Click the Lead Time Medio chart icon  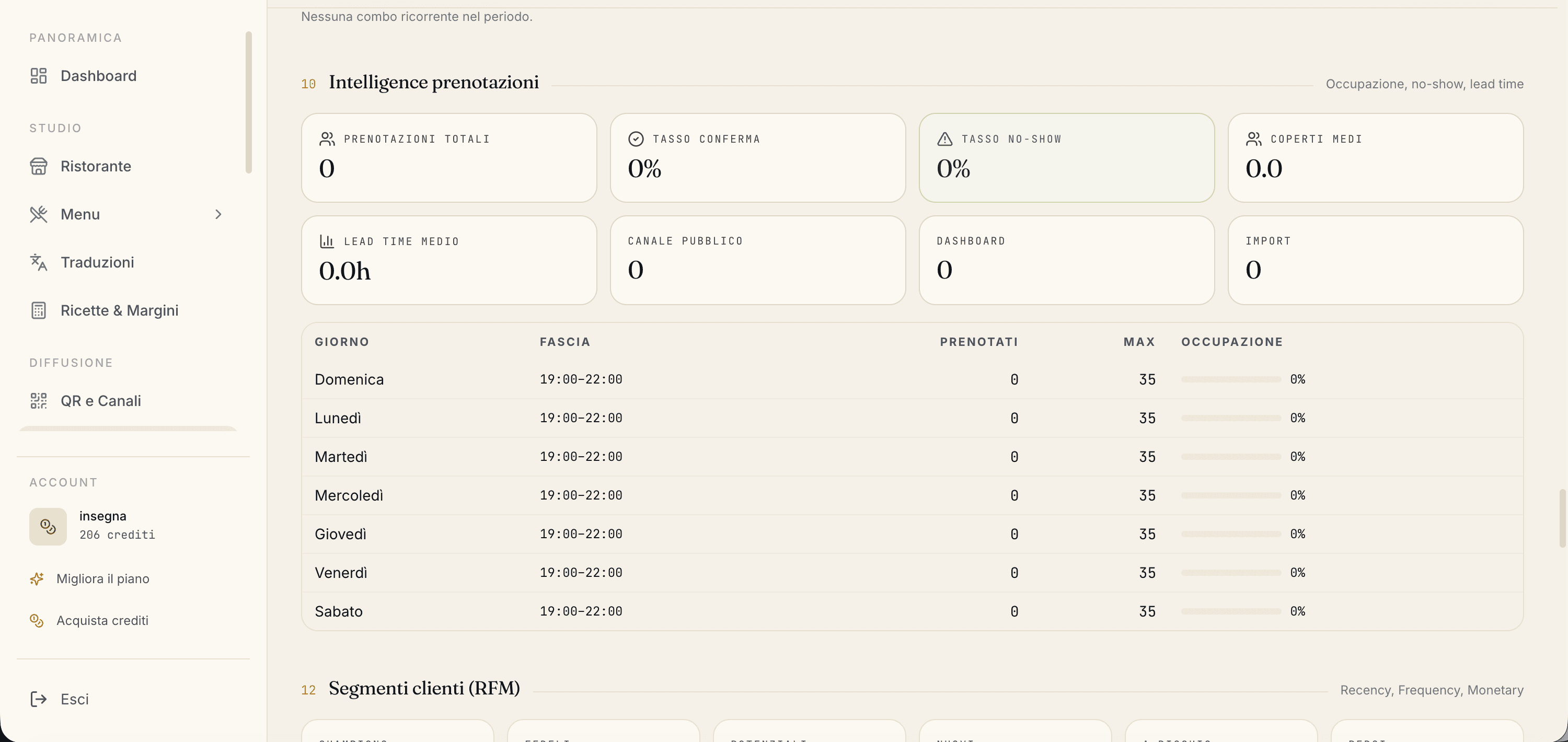point(327,241)
